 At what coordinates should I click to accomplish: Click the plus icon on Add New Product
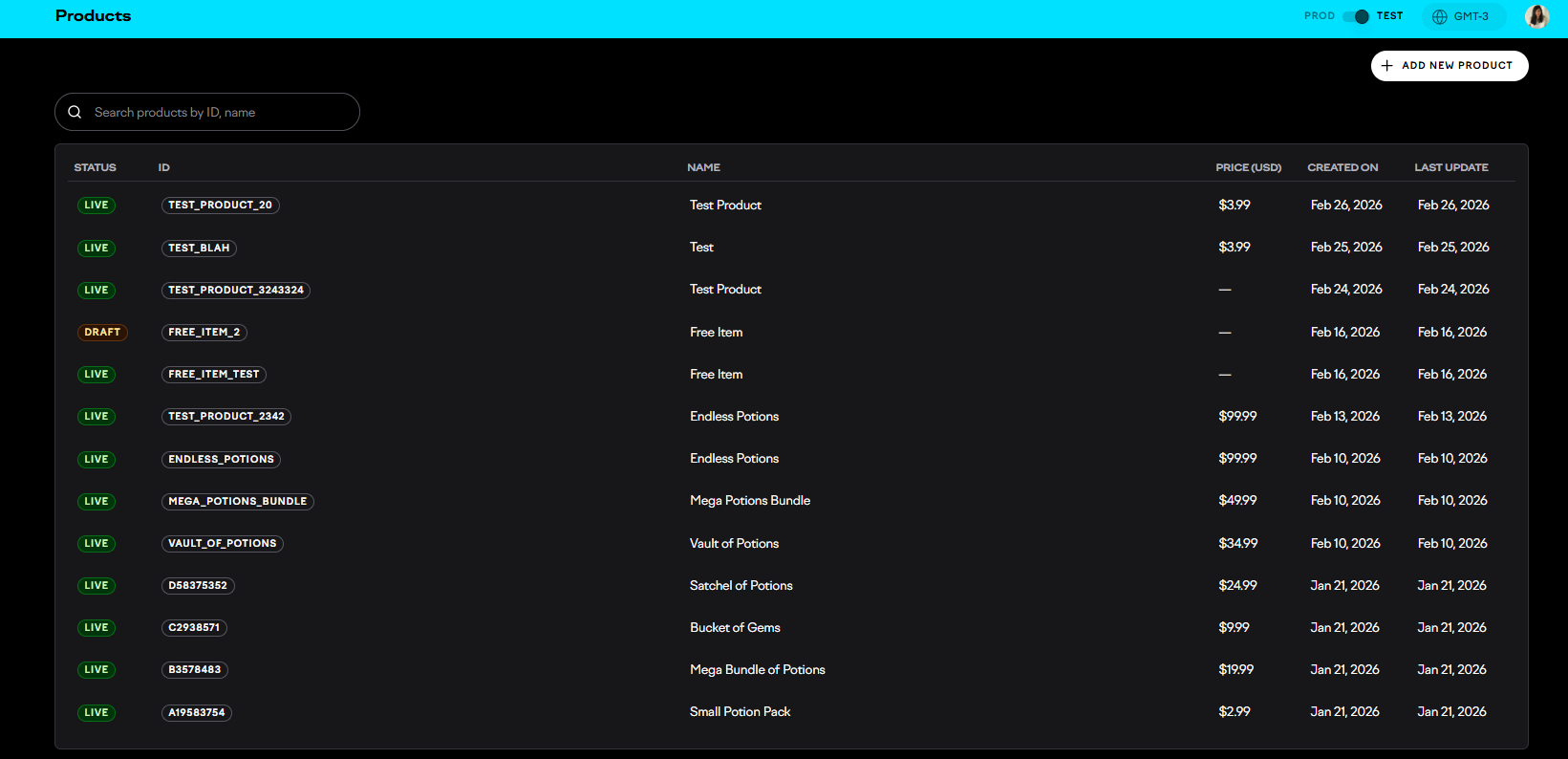pos(1387,66)
